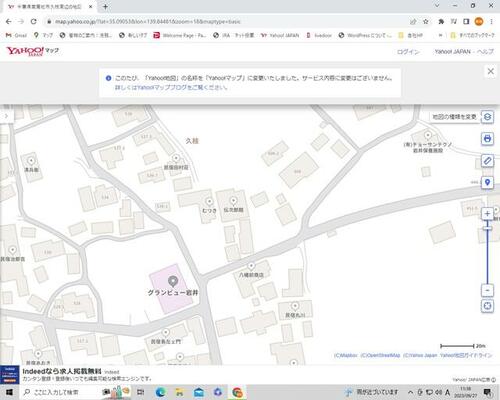Open the Yahoo! JAPAN bookmark
The image size is (500, 400).
[280, 35]
